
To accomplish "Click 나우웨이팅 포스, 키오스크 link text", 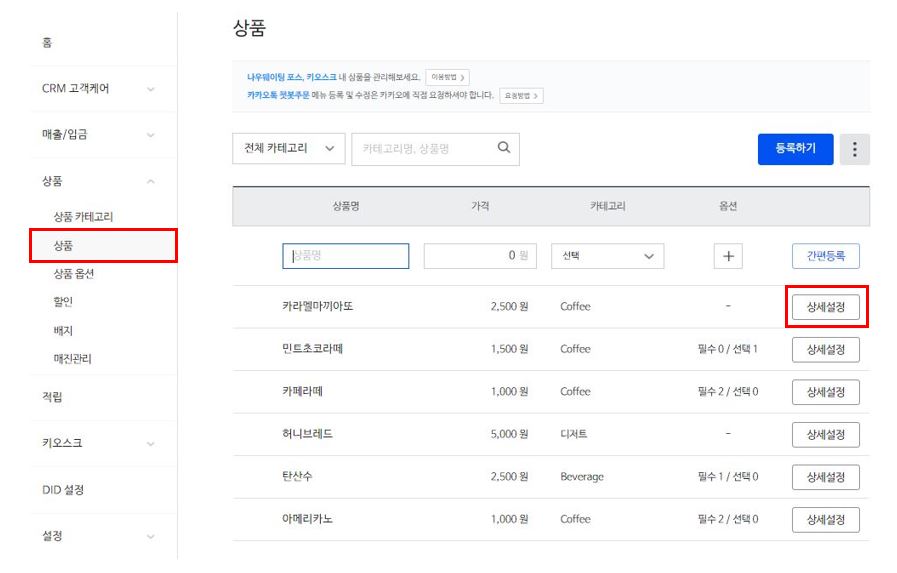I will 291,77.
